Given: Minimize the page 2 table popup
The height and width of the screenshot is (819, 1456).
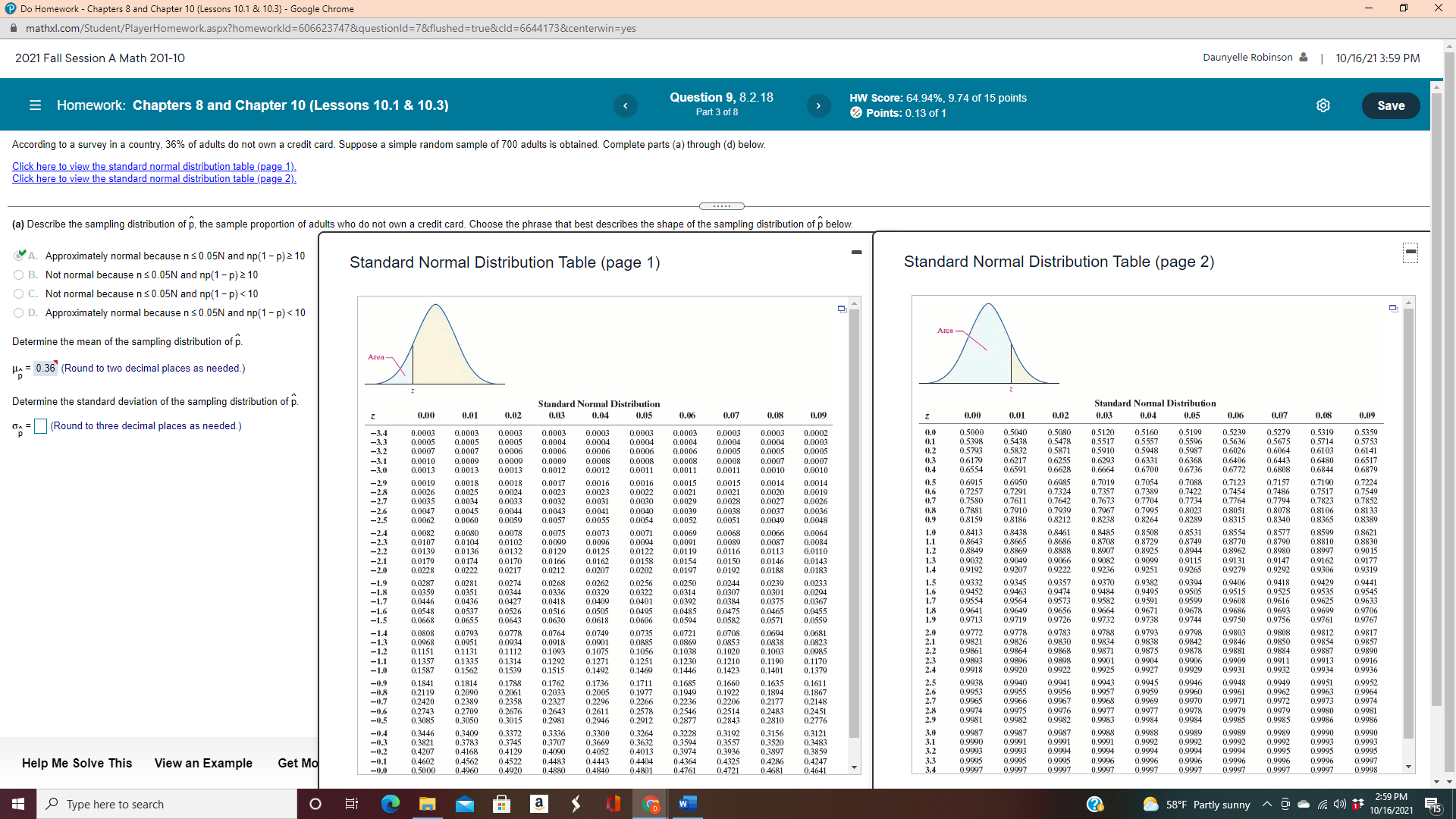Looking at the screenshot, I should point(1410,252).
